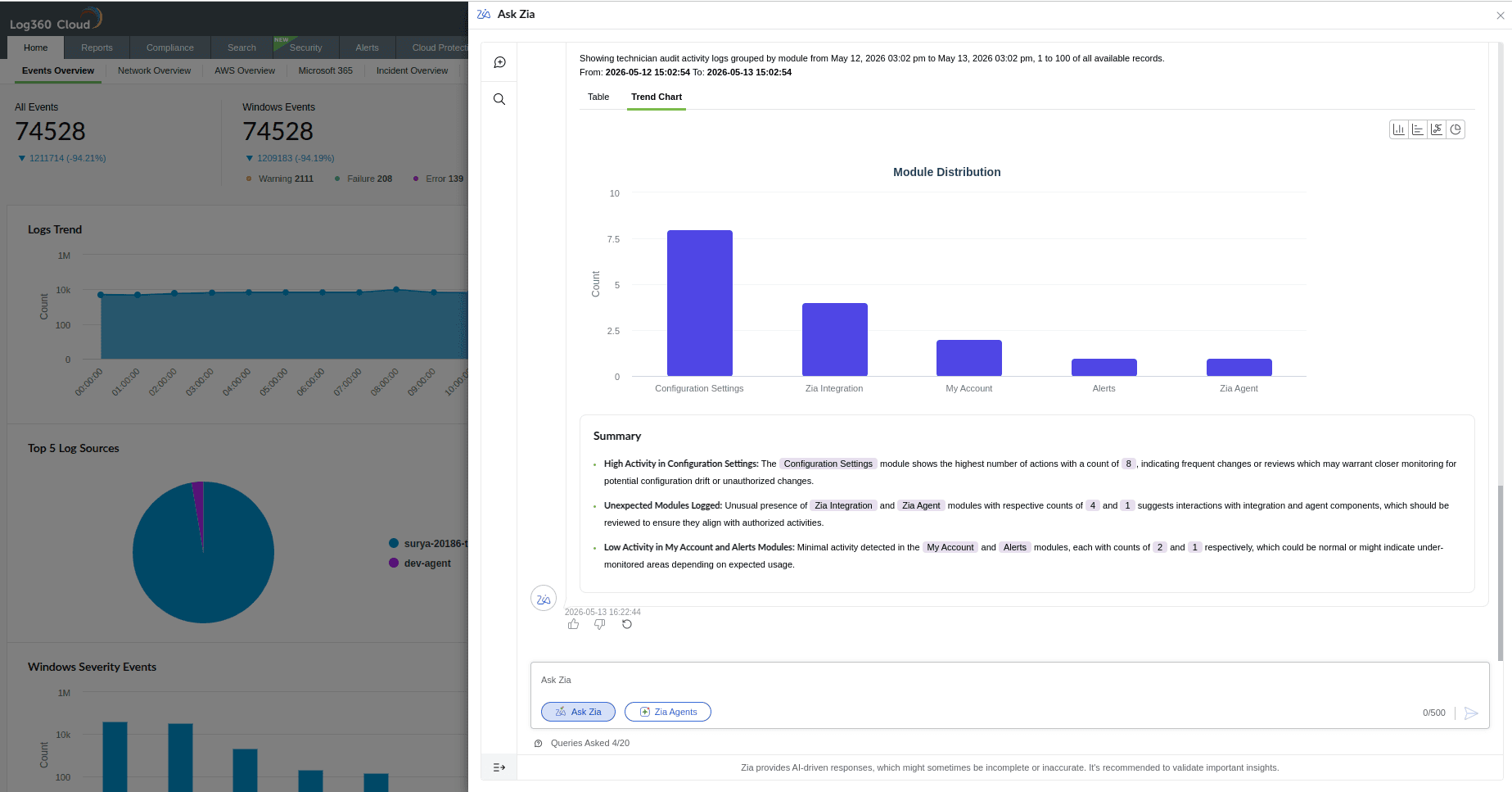Click the My Account tag in summary
Screen dimensions: 1512x792
[950, 547]
